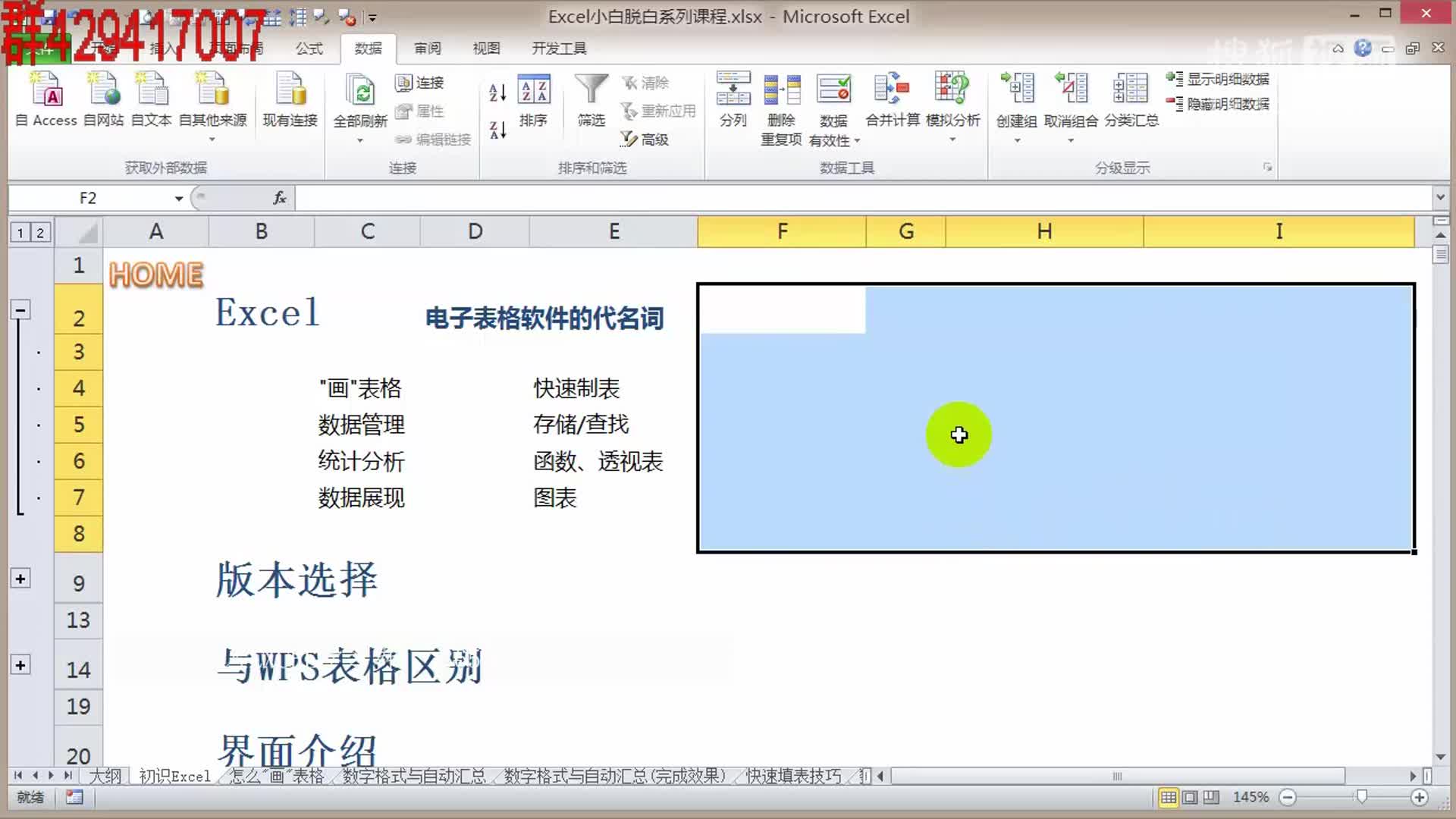Click Refresh All (全部刷新) icon
The image size is (1456, 819).
pyautogui.click(x=360, y=91)
